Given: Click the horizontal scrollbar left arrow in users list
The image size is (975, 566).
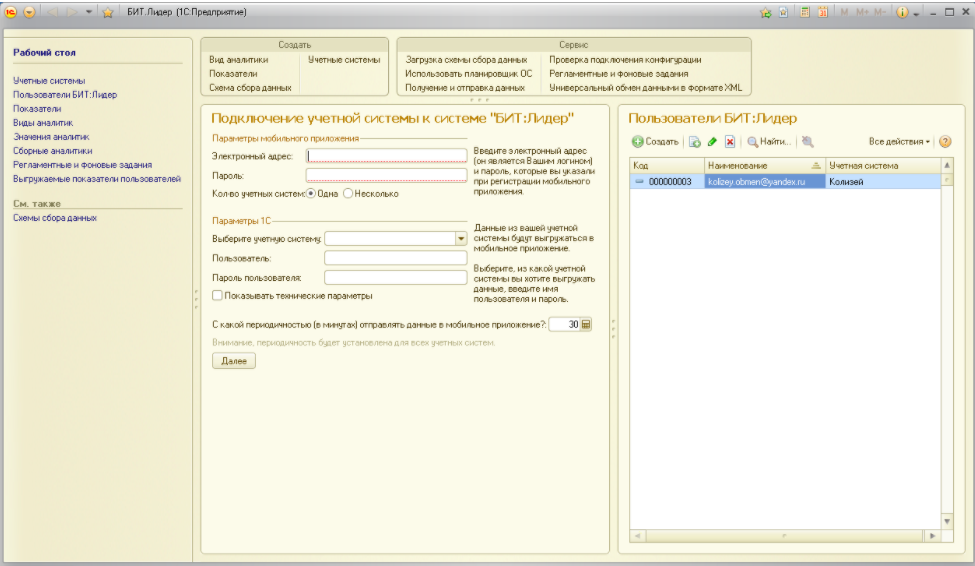Looking at the screenshot, I should point(637,536).
